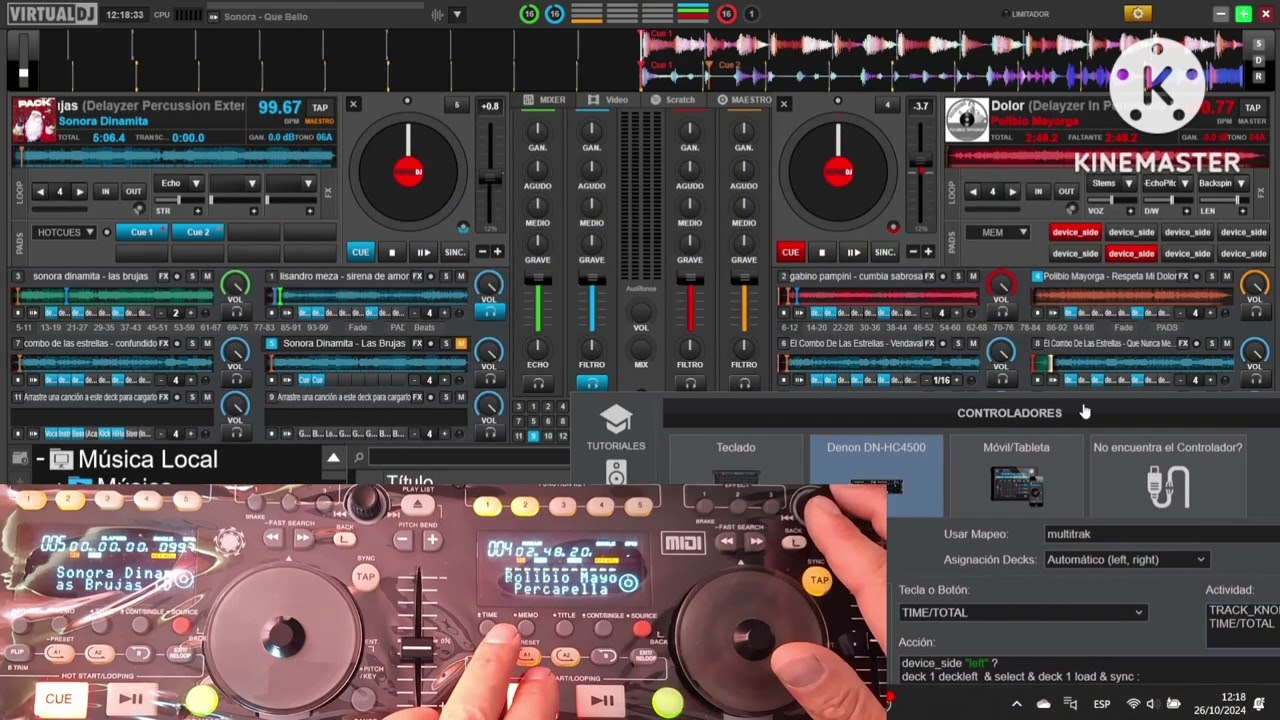The image size is (1280, 720).
Task: Close the left deck with X button
Action: (353, 104)
